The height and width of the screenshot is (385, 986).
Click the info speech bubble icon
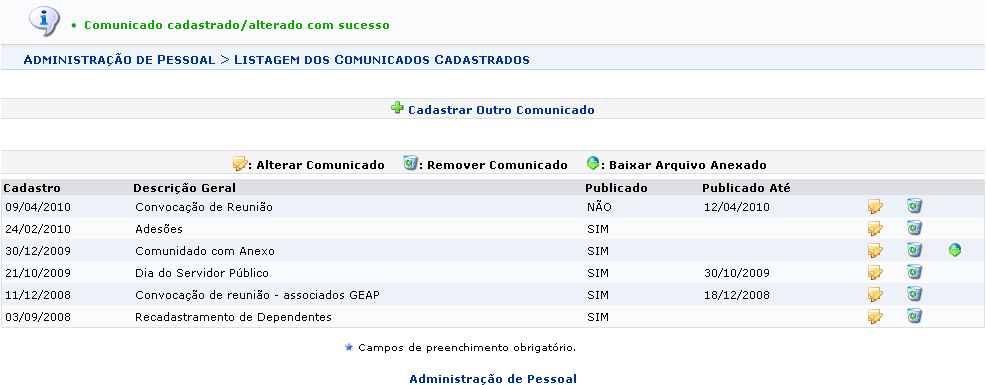coord(44,21)
